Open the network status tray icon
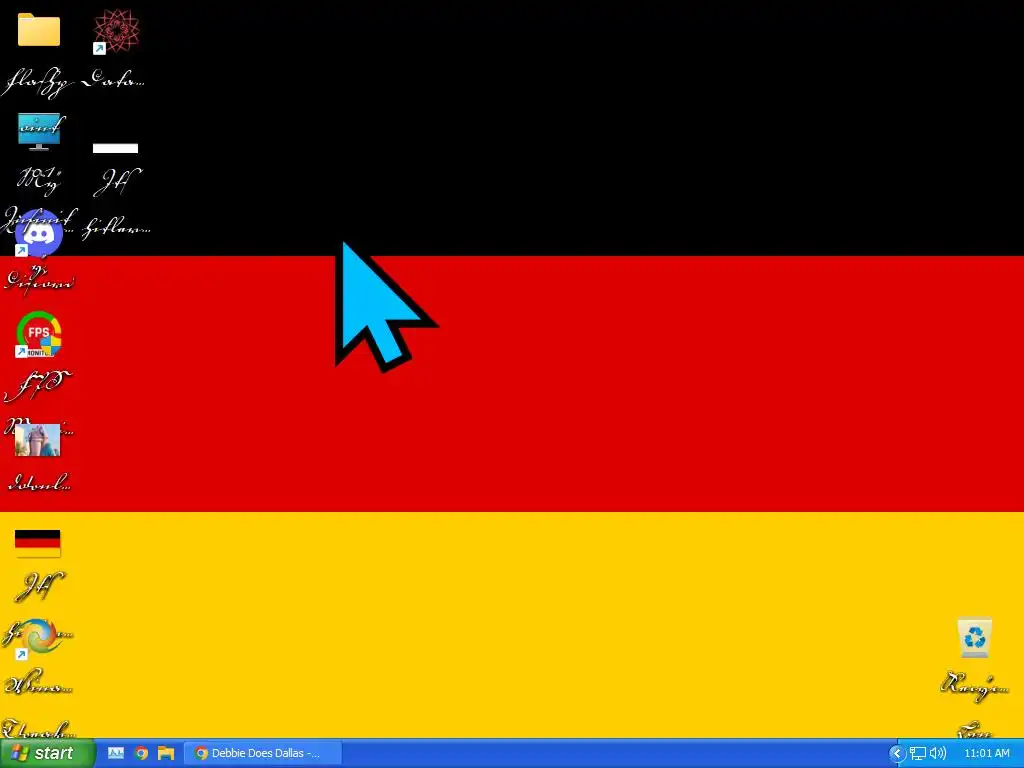Image resolution: width=1024 pixels, height=768 pixels. [x=918, y=753]
